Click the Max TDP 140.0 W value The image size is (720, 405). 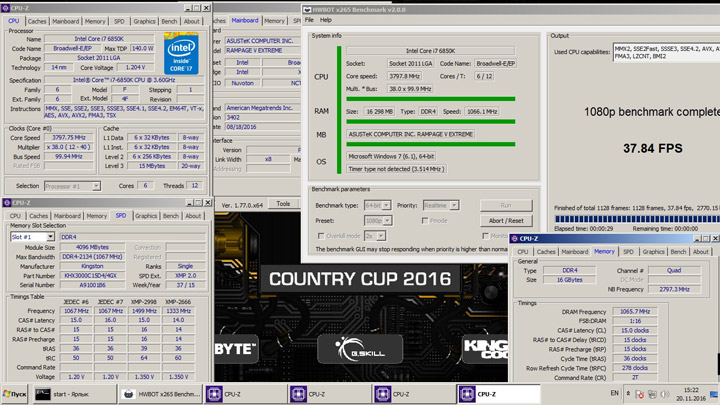click(x=143, y=48)
